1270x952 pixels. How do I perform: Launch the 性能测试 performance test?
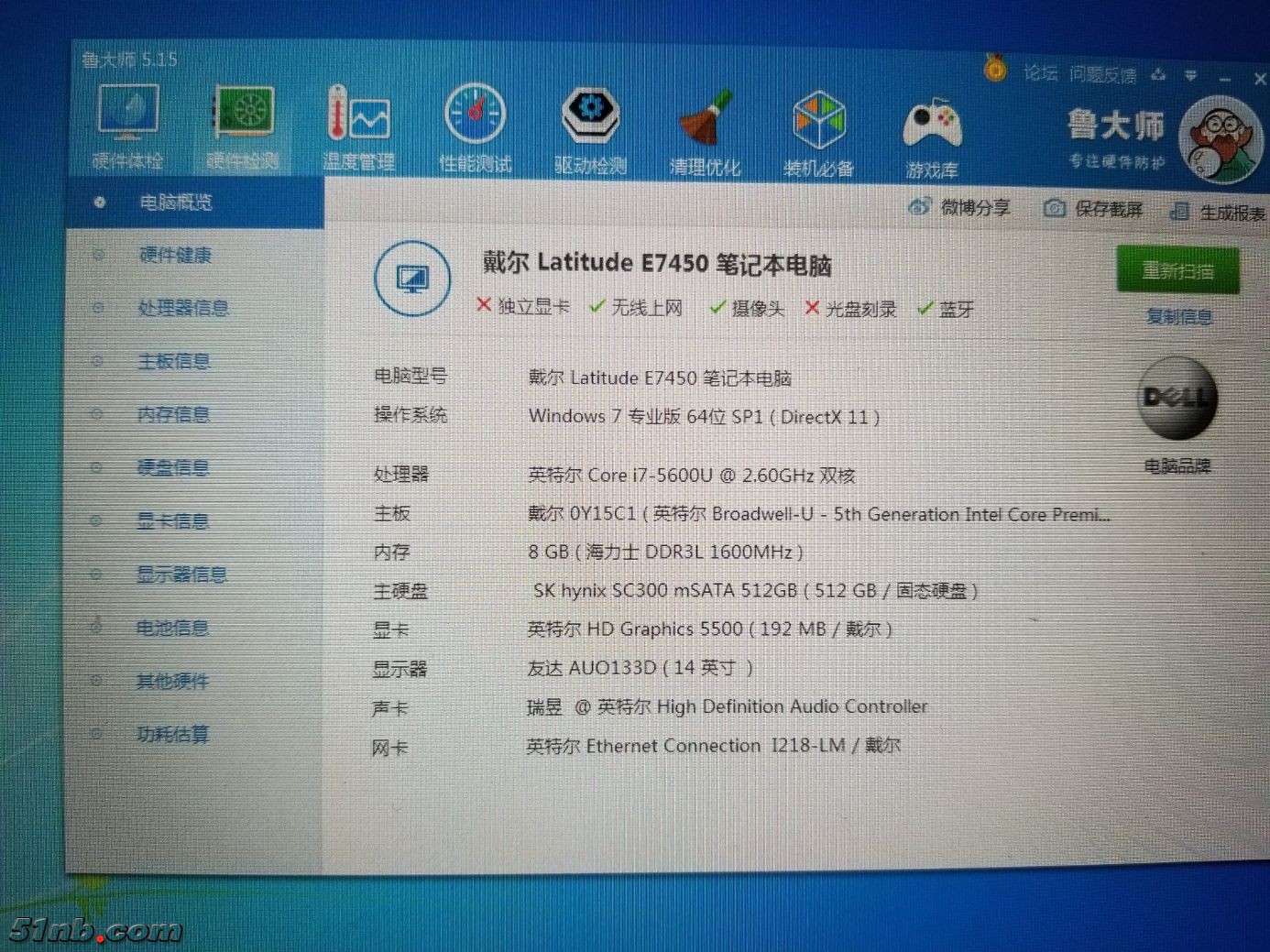tap(475, 126)
